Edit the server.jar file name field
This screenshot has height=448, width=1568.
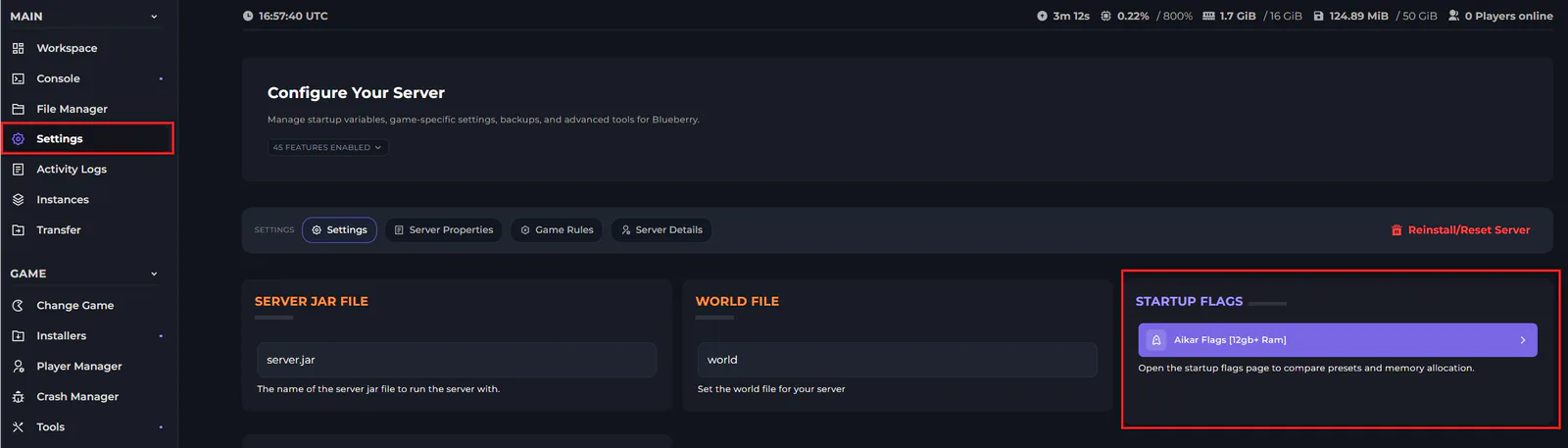(x=457, y=360)
